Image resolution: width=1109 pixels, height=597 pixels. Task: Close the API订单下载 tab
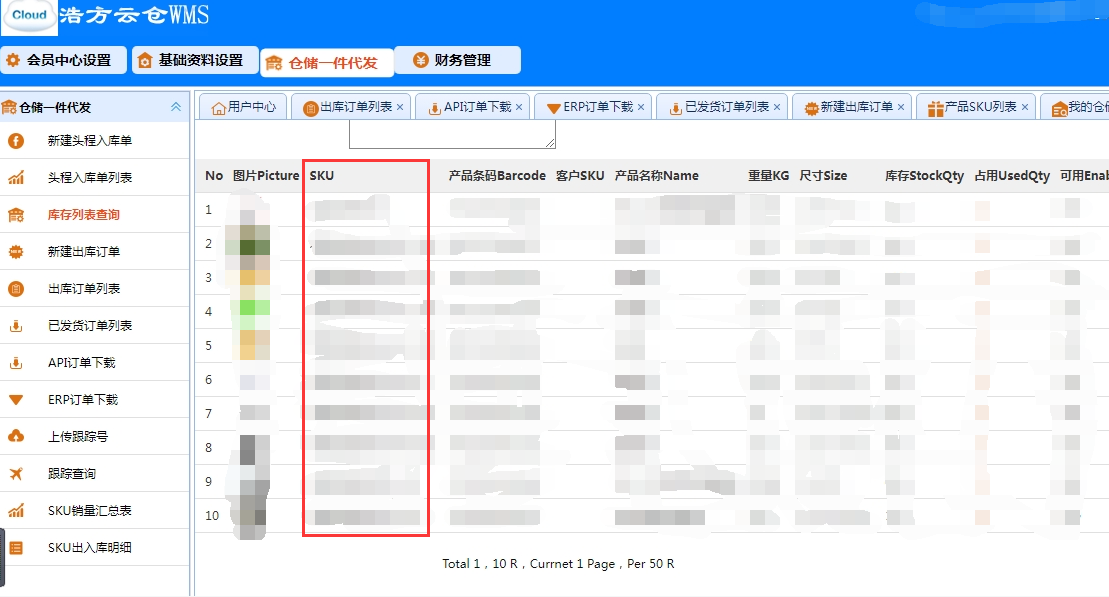coord(519,107)
